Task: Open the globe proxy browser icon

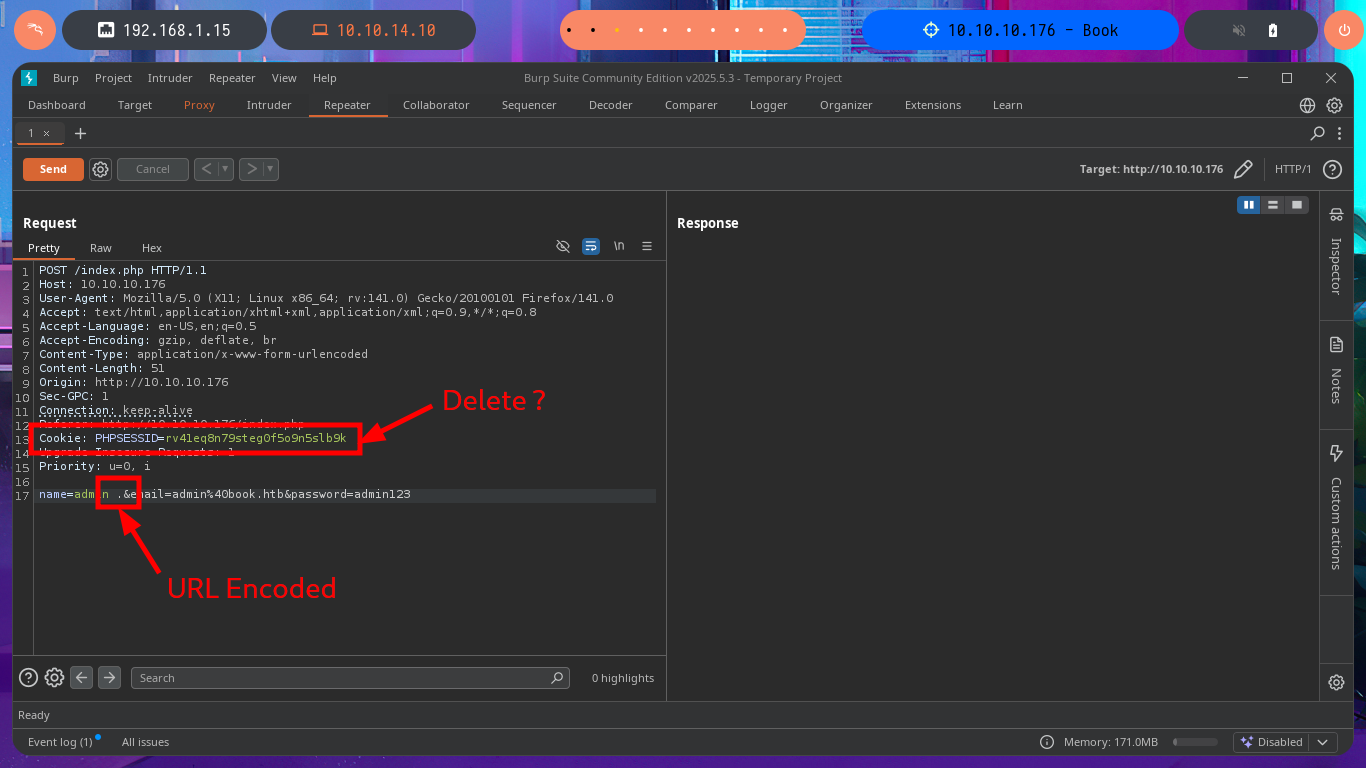Action: pyautogui.click(x=1307, y=105)
